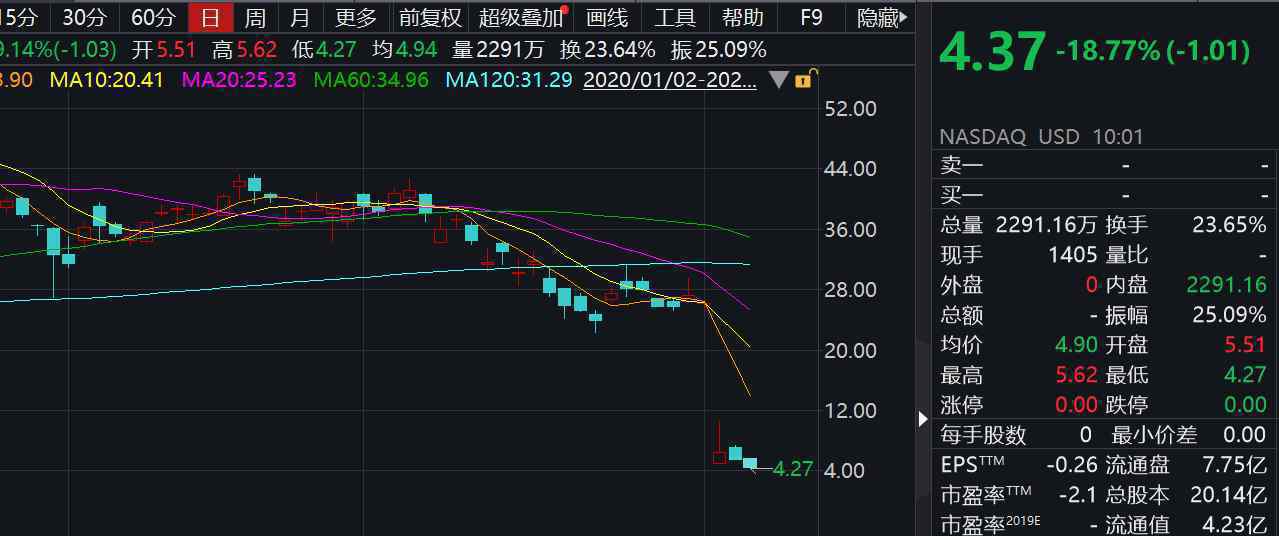Click the 振幅 value 25.09% in panel
Screen dimensions: 1279x536
[x=1229, y=315]
